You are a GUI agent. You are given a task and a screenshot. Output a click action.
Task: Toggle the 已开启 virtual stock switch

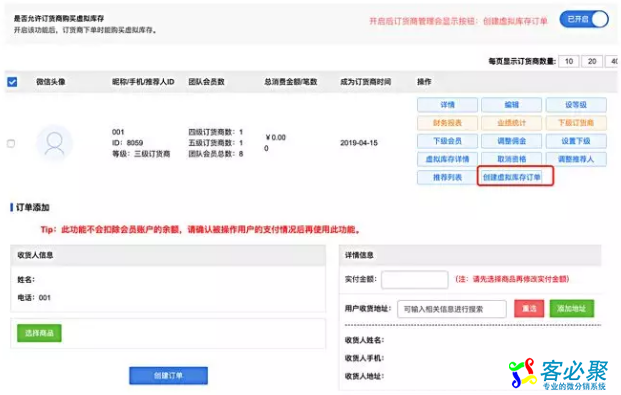tap(584, 19)
